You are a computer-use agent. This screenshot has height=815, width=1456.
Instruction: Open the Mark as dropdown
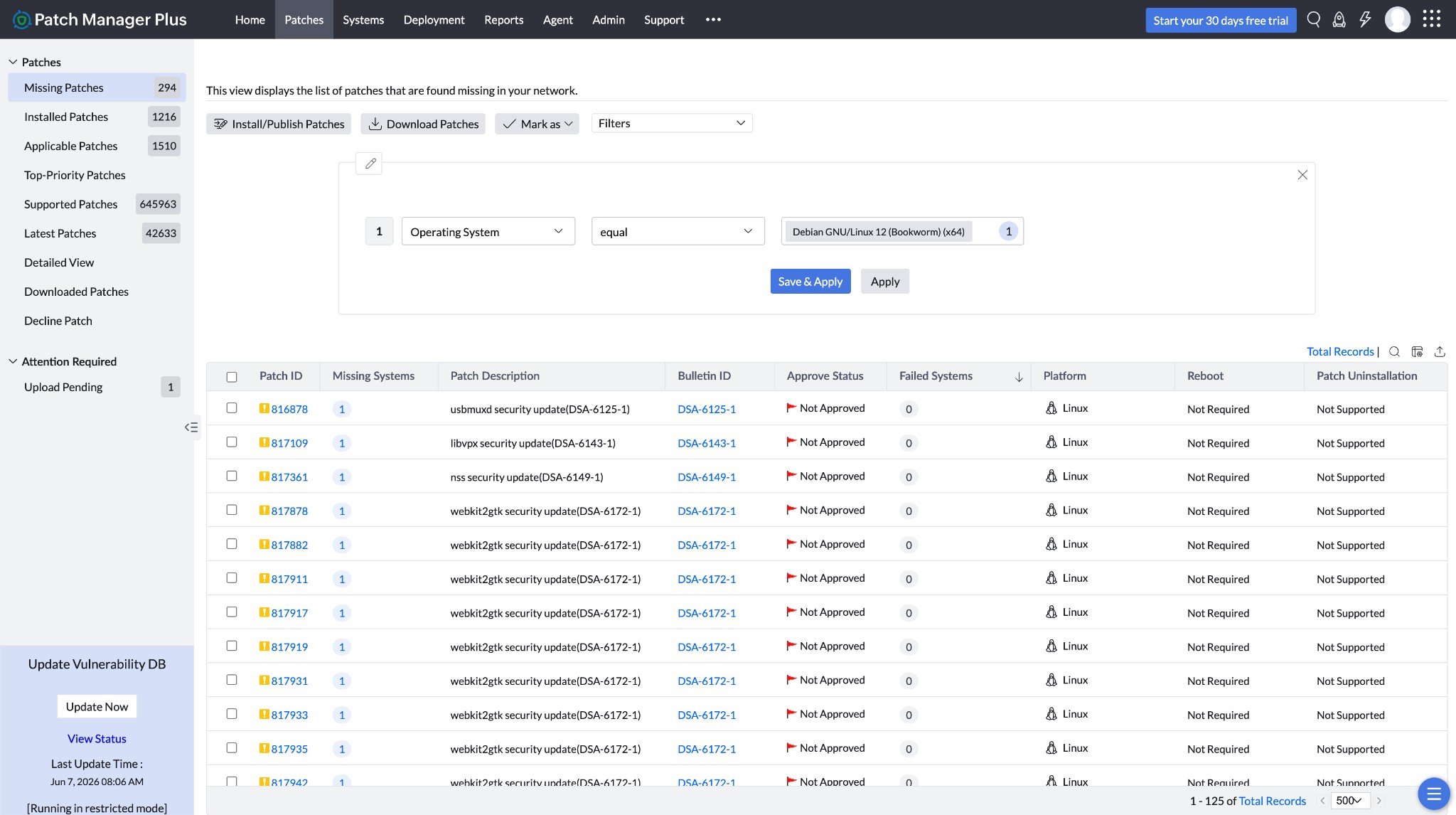pyautogui.click(x=537, y=124)
